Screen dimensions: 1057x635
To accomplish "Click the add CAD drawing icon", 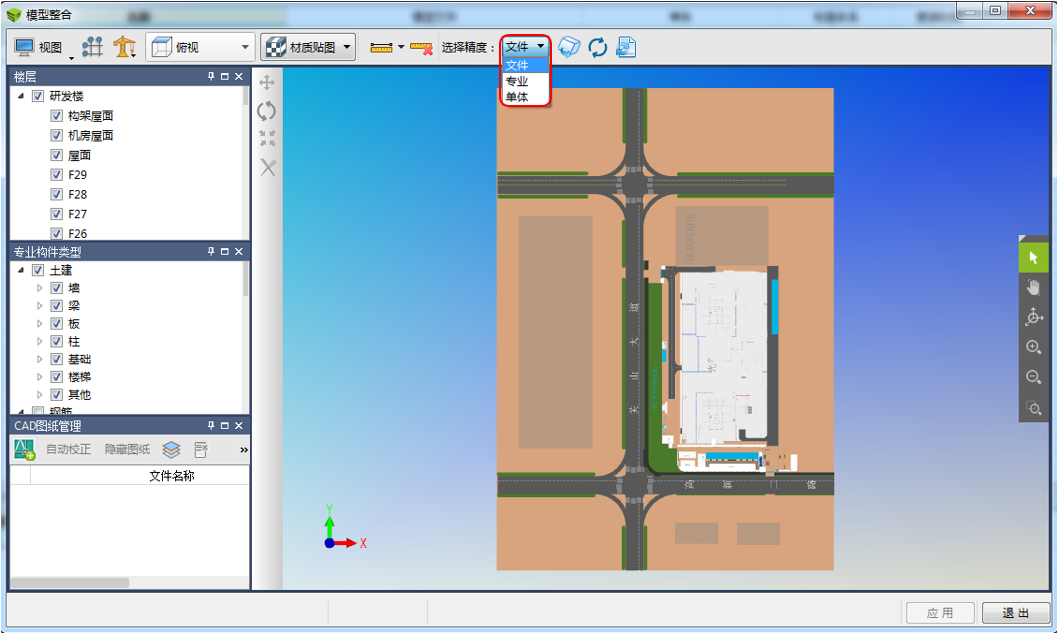I will click(24, 450).
